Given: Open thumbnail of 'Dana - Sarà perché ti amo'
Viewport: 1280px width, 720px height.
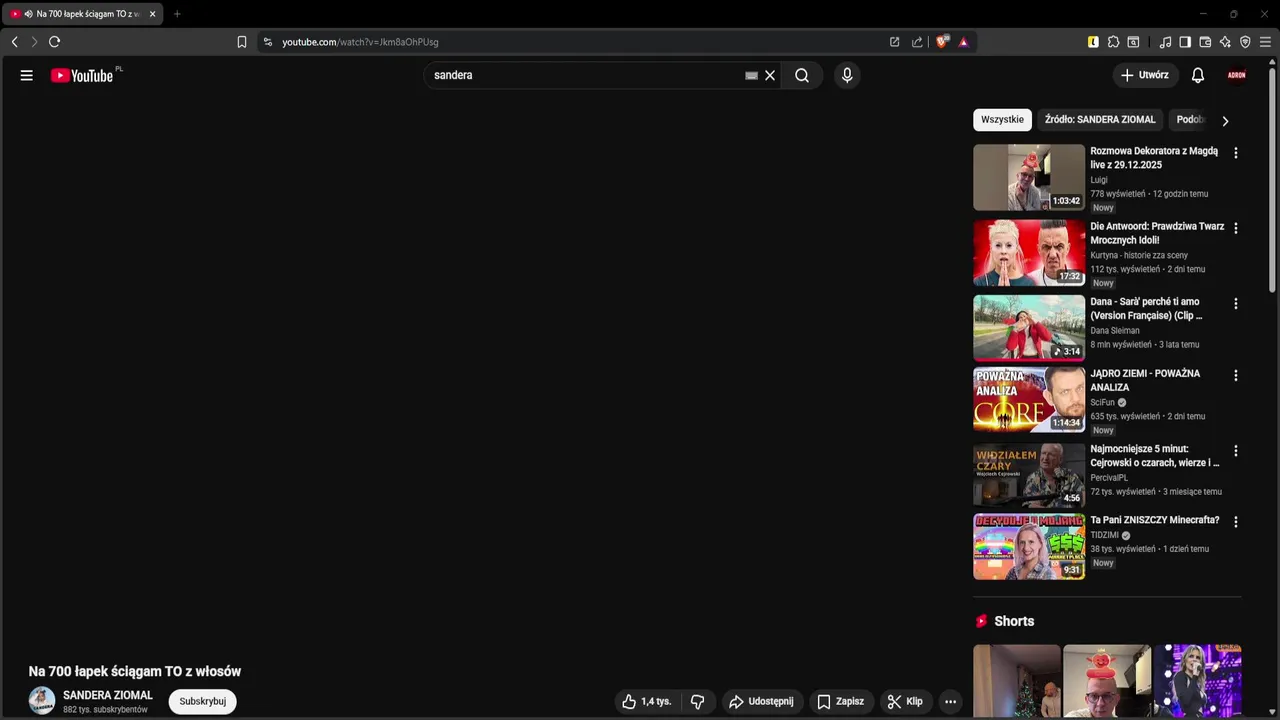Looking at the screenshot, I should click(1029, 327).
